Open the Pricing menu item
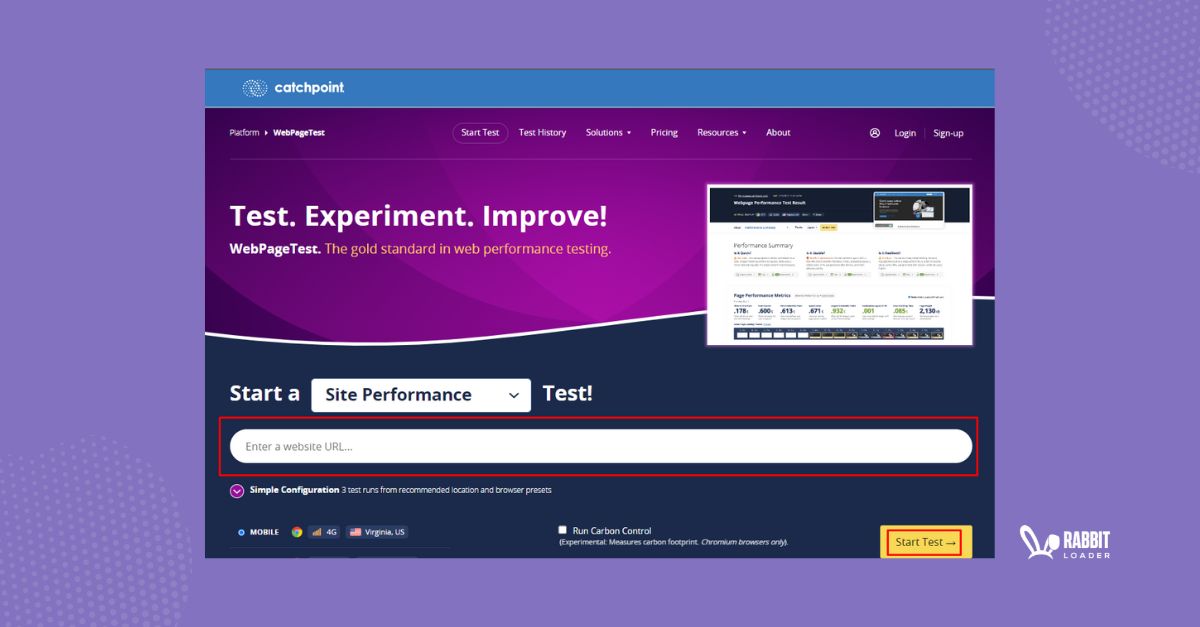The width and height of the screenshot is (1200, 627). coord(663,132)
